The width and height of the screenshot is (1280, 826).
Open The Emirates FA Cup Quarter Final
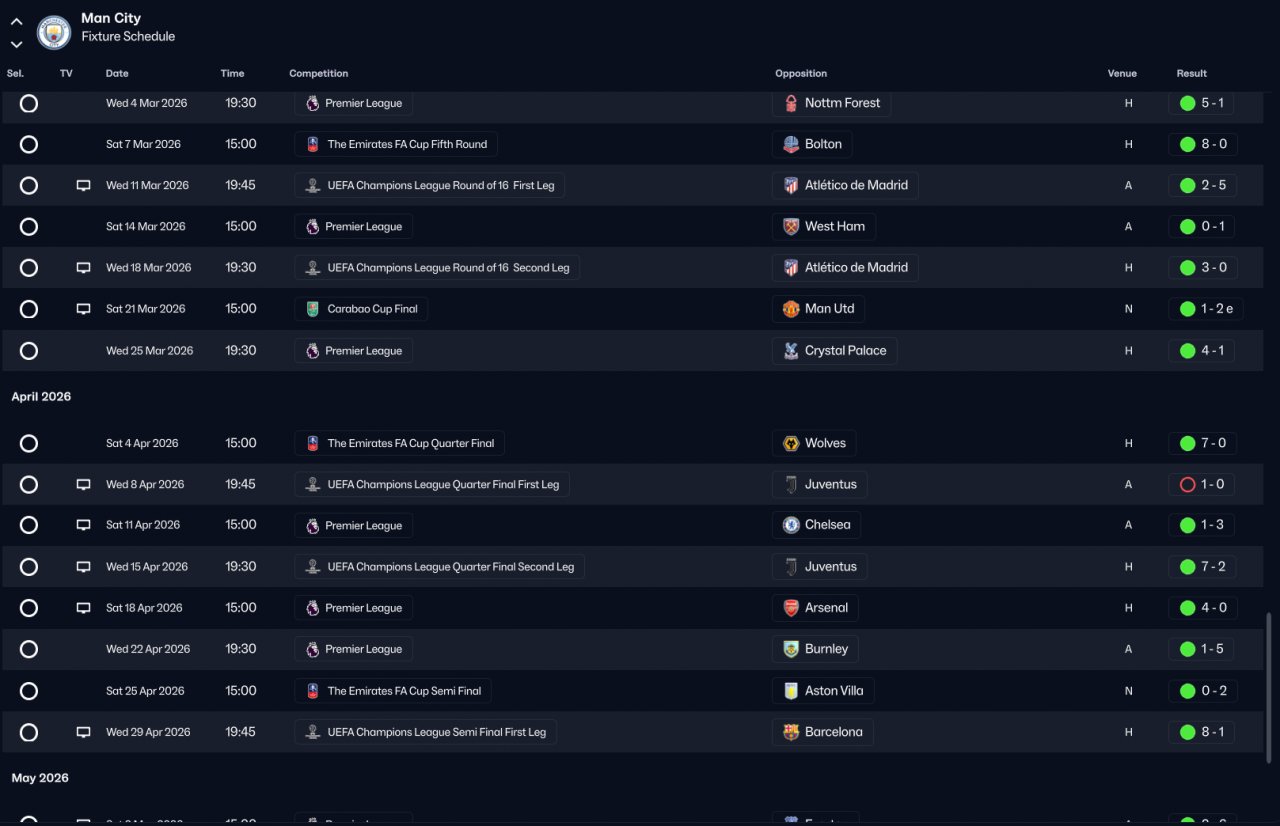coord(399,443)
